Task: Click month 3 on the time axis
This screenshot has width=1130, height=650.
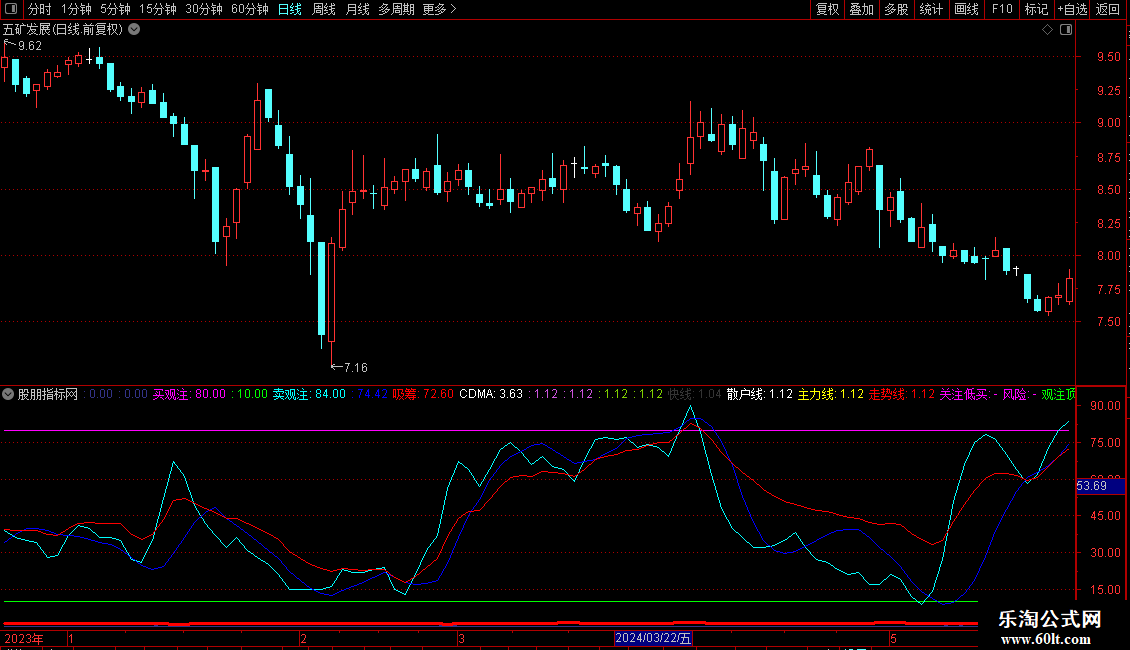Action: click(461, 638)
